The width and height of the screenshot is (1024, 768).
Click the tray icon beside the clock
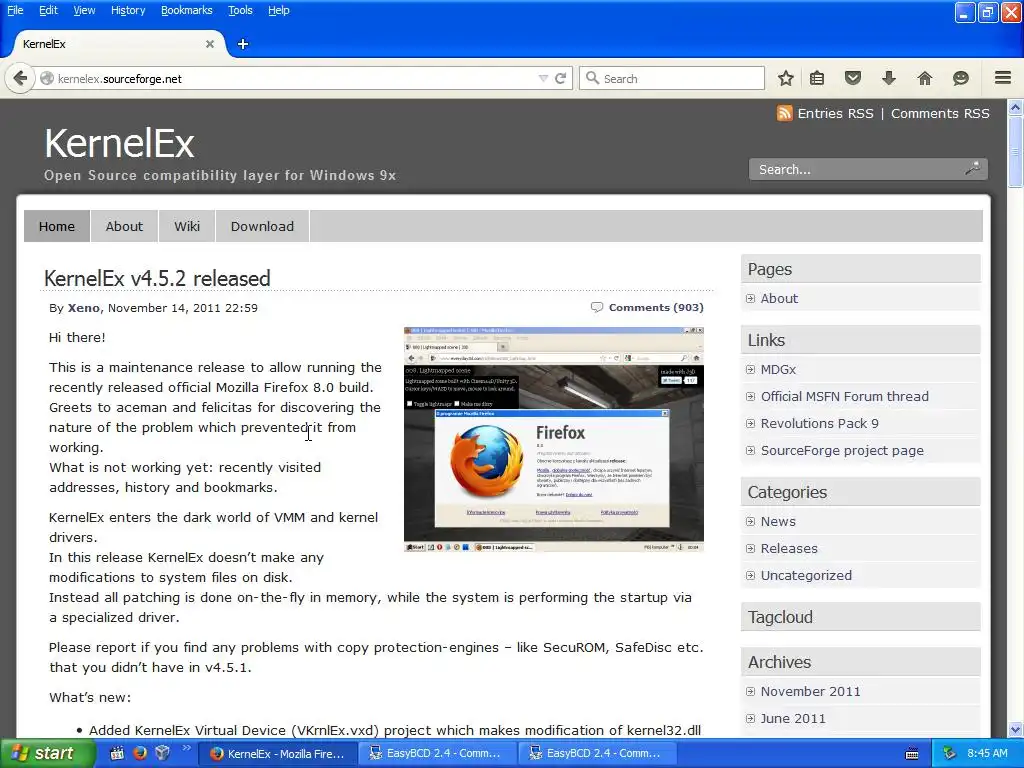(950, 753)
